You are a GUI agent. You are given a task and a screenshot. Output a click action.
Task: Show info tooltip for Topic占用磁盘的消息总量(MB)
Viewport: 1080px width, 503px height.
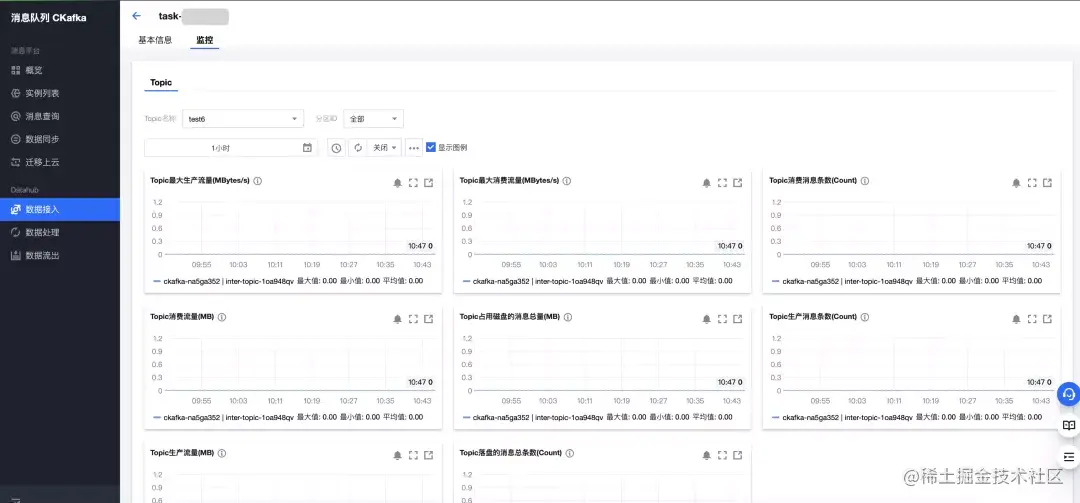pos(567,317)
